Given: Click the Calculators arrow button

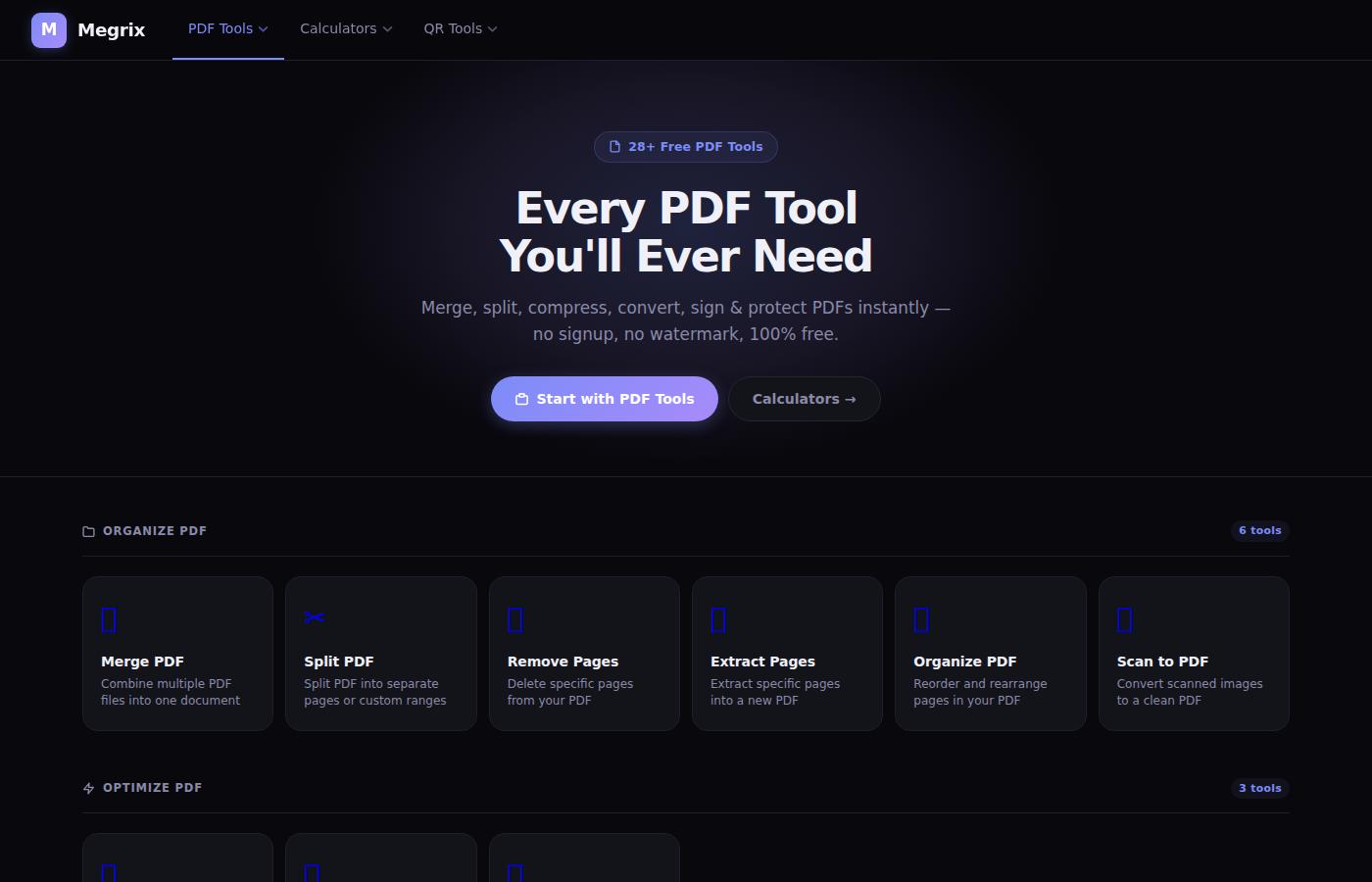Looking at the screenshot, I should 805,399.
